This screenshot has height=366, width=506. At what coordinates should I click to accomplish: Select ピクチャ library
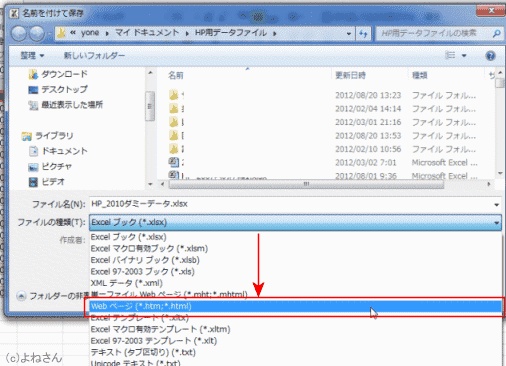click(50, 166)
